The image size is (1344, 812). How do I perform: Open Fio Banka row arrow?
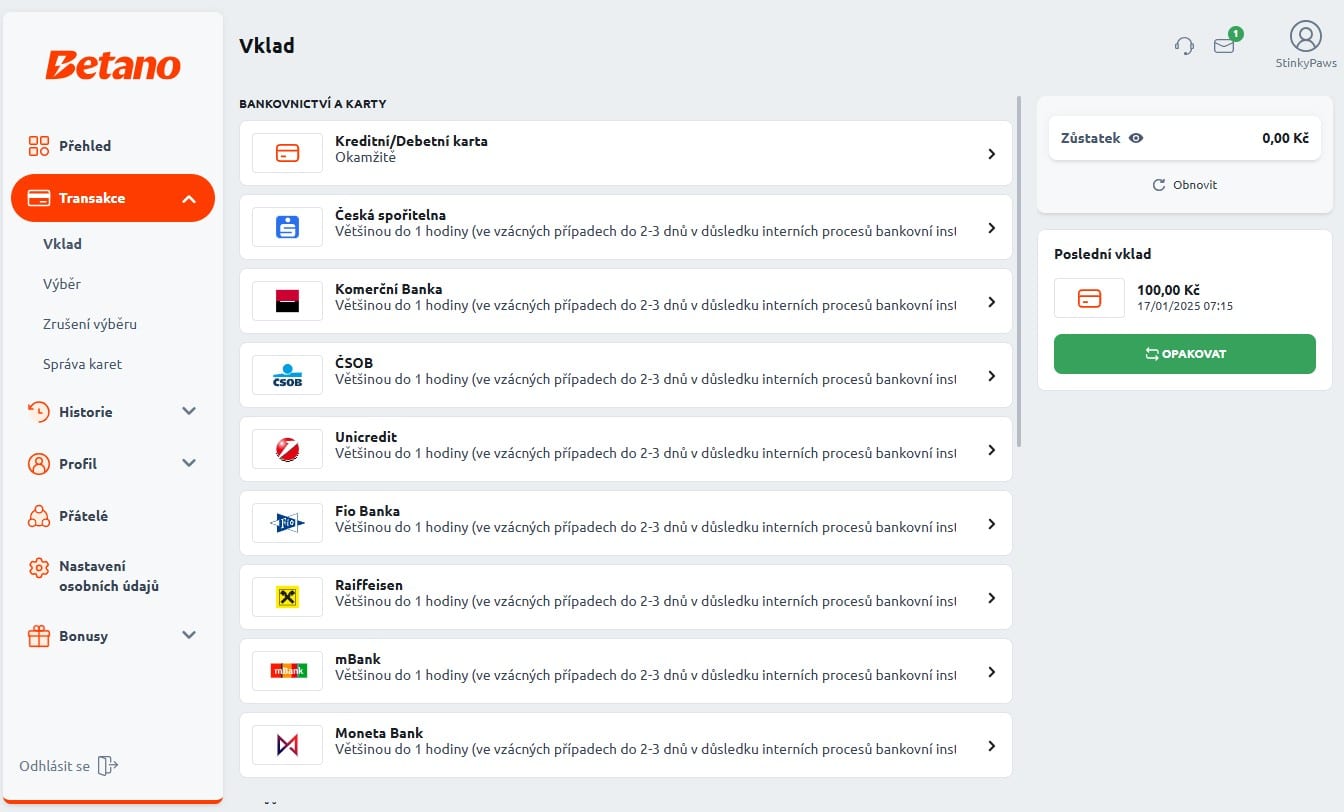992,524
